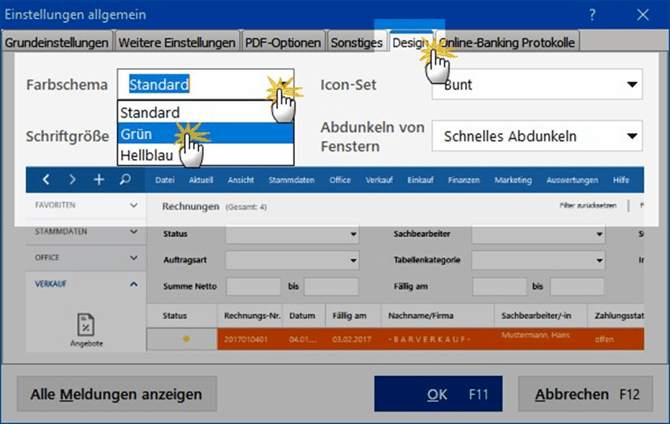Click Alle Meldungen anzeigen button
The width and height of the screenshot is (670, 424).
pos(116,394)
